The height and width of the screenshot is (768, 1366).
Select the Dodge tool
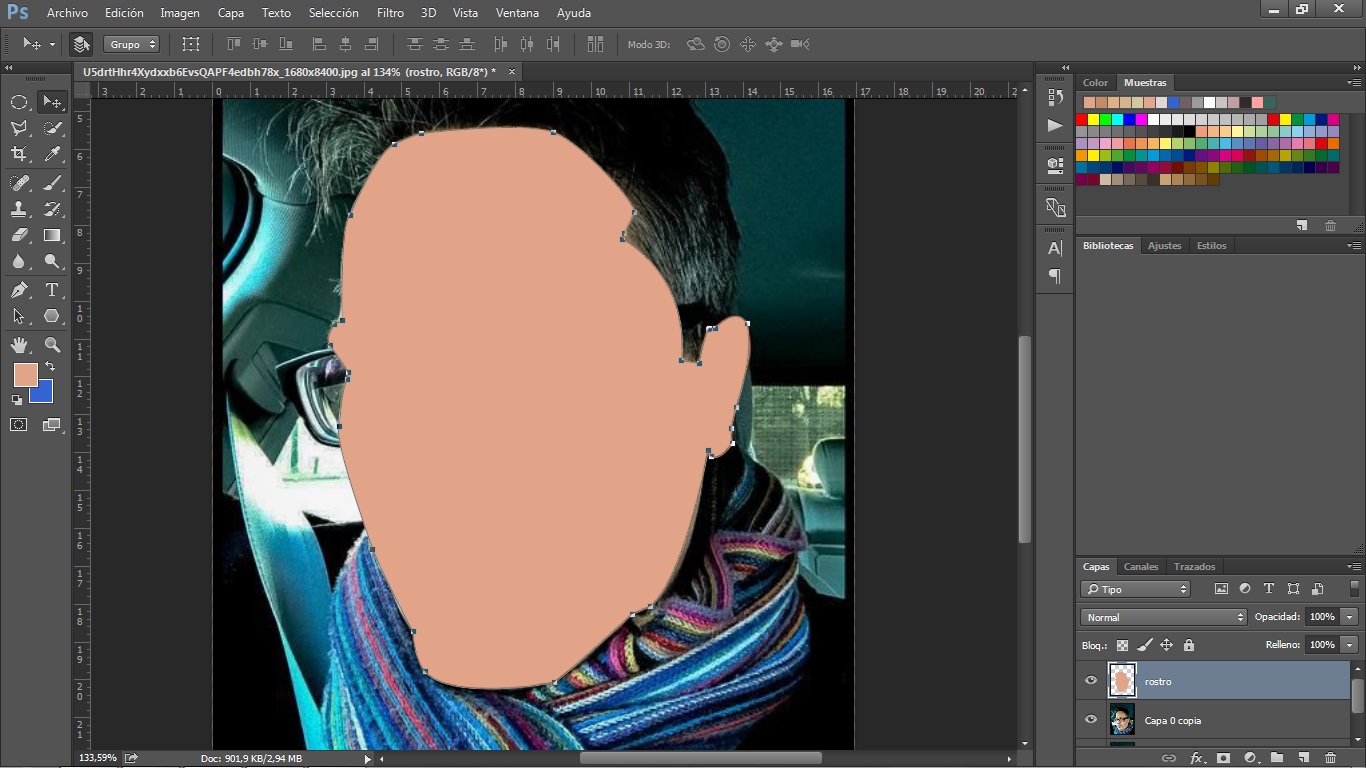(x=52, y=261)
